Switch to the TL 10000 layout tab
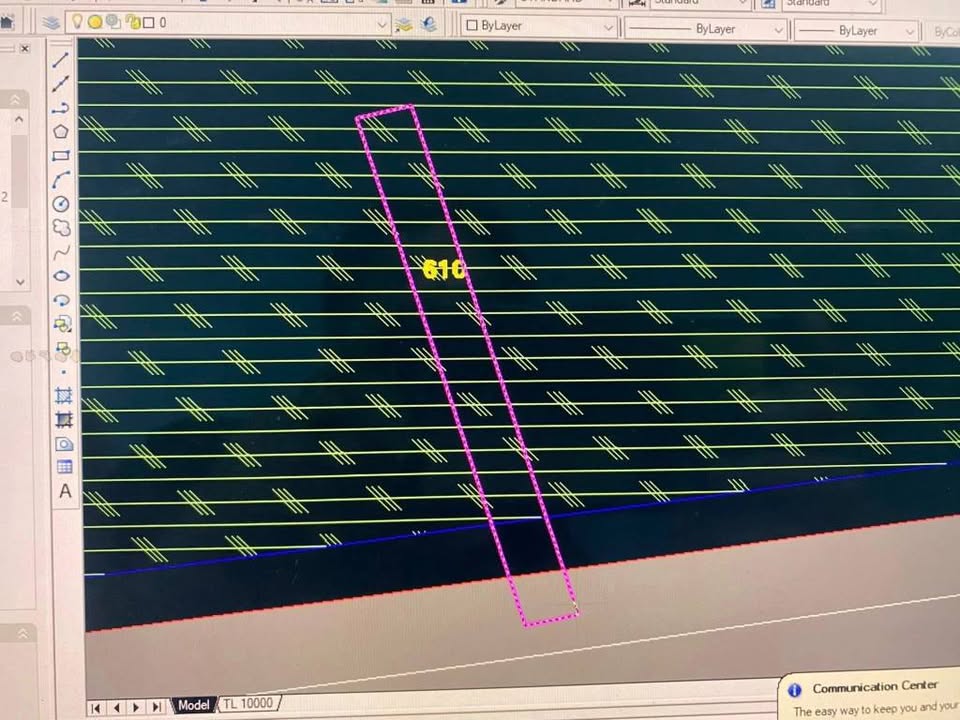This screenshot has width=960, height=720. click(247, 704)
